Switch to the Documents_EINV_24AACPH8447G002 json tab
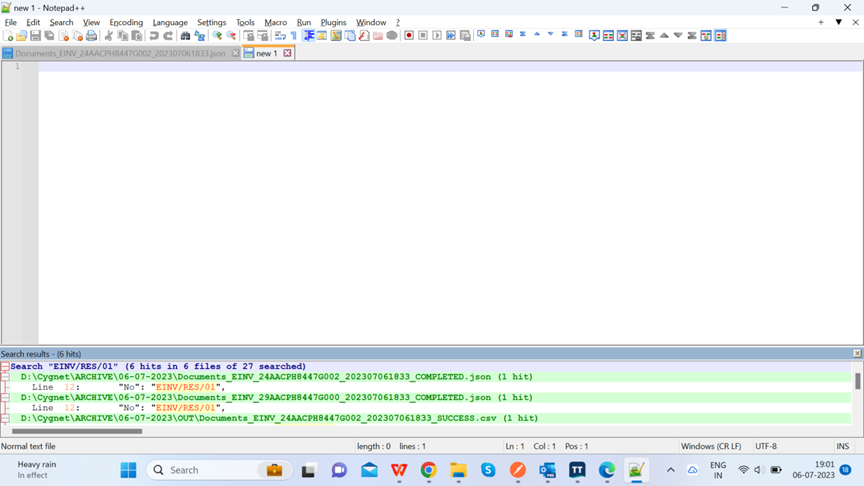This screenshot has width=864, height=486. click(x=120, y=53)
